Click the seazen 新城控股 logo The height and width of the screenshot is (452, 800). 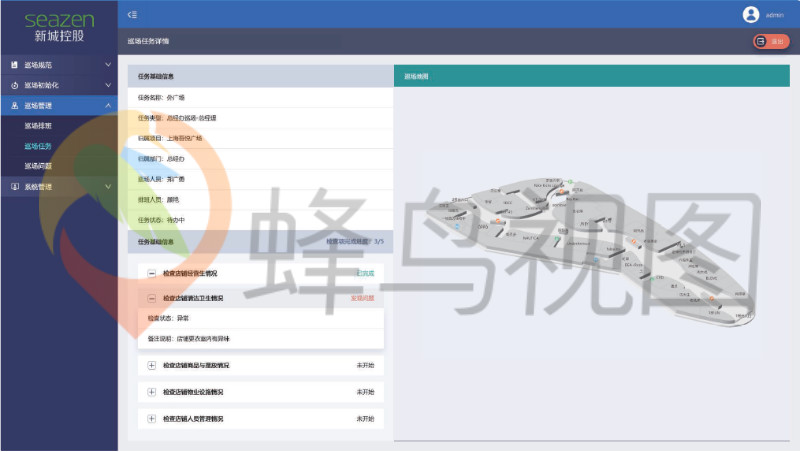59,27
